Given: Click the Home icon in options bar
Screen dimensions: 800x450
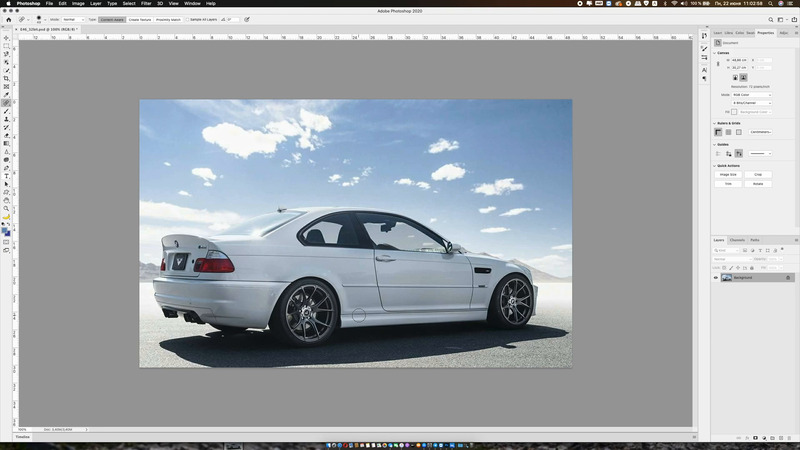Looking at the screenshot, I should coord(7,19).
